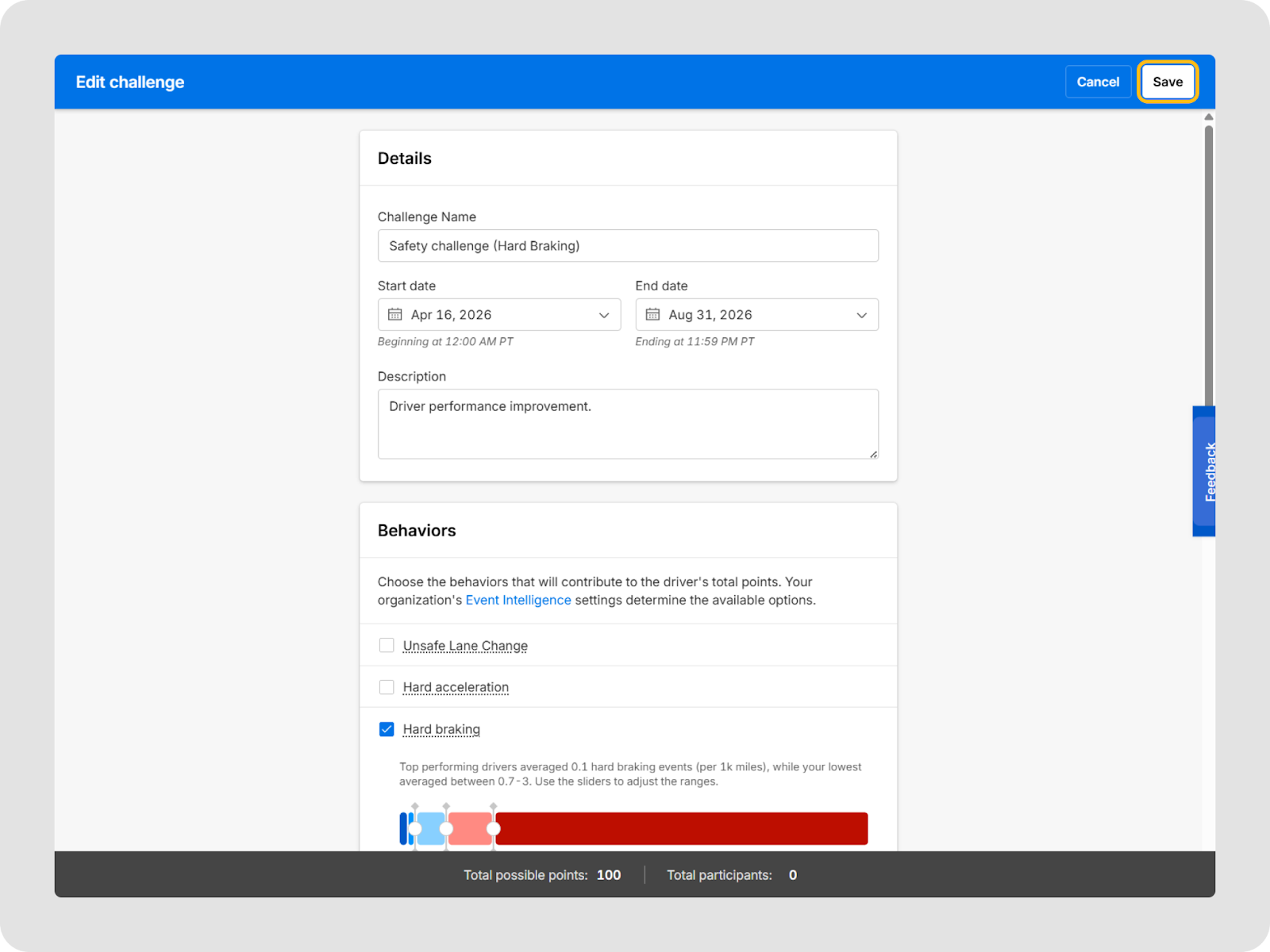Click the Hard braking label text
The image size is (1270, 952).
tap(441, 729)
